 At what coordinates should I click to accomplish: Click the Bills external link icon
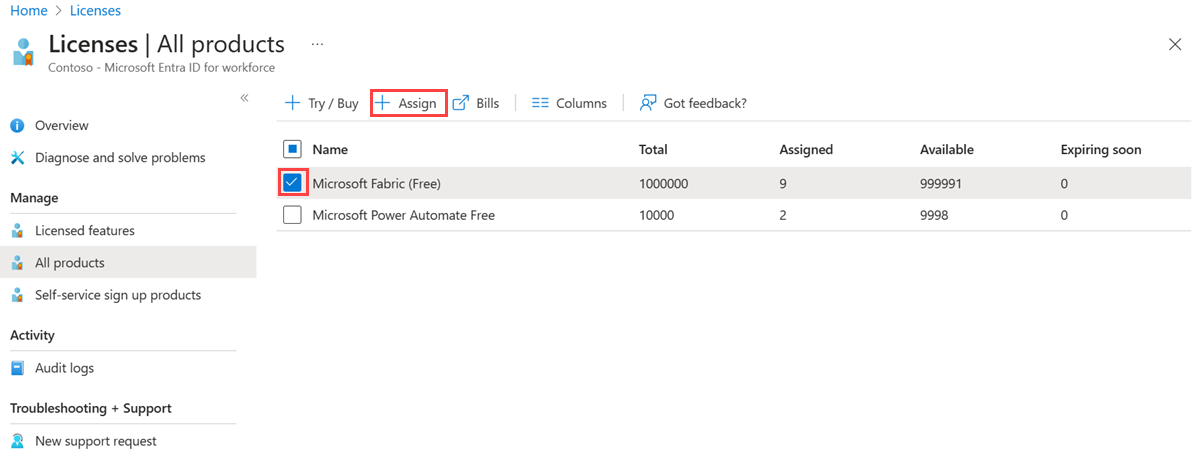tap(461, 103)
